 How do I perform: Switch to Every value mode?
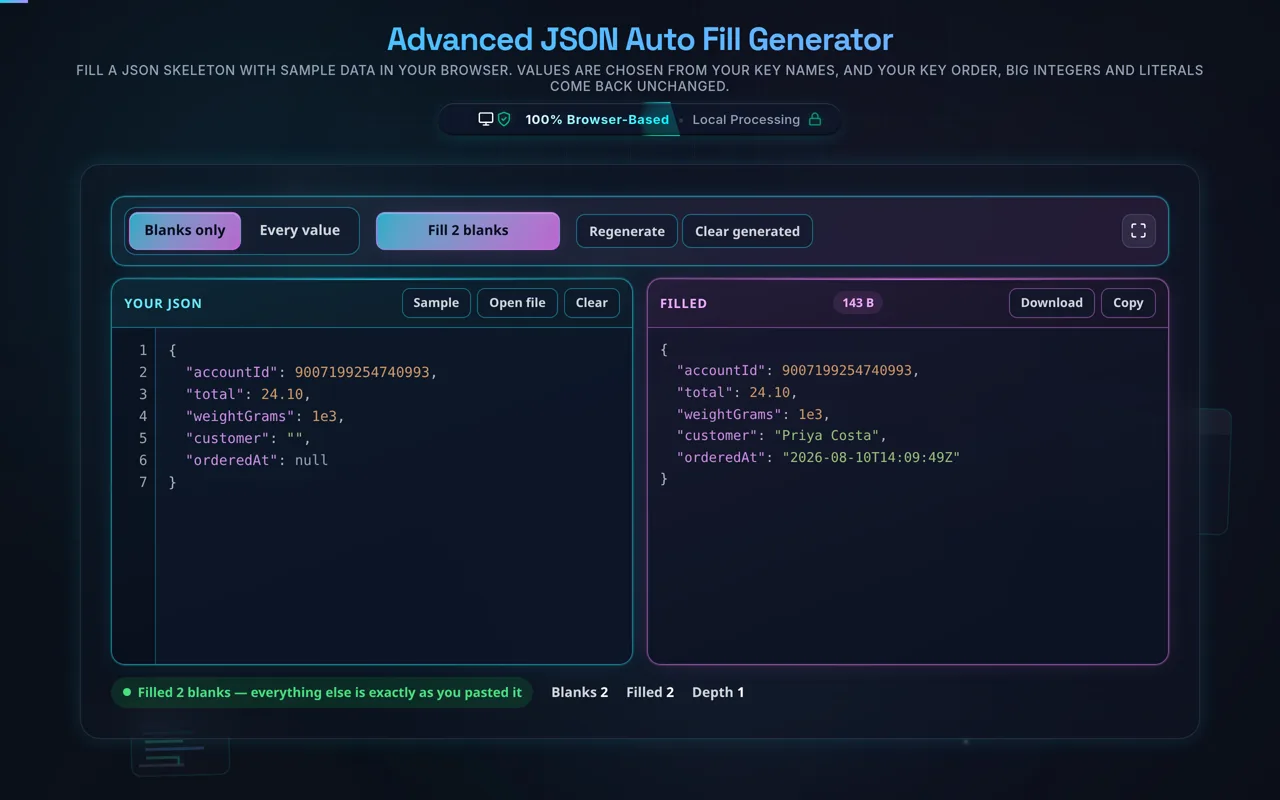pyautogui.click(x=299, y=230)
